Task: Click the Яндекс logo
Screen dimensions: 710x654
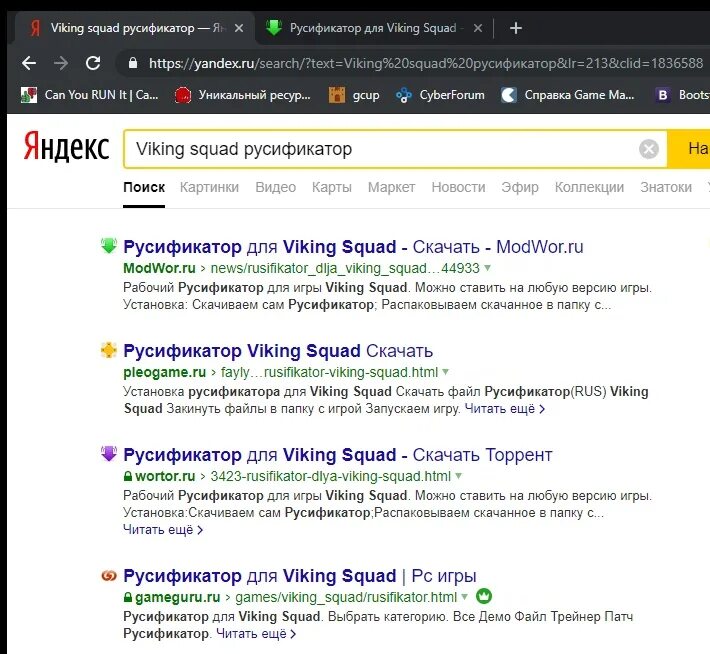Action: coord(67,147)
